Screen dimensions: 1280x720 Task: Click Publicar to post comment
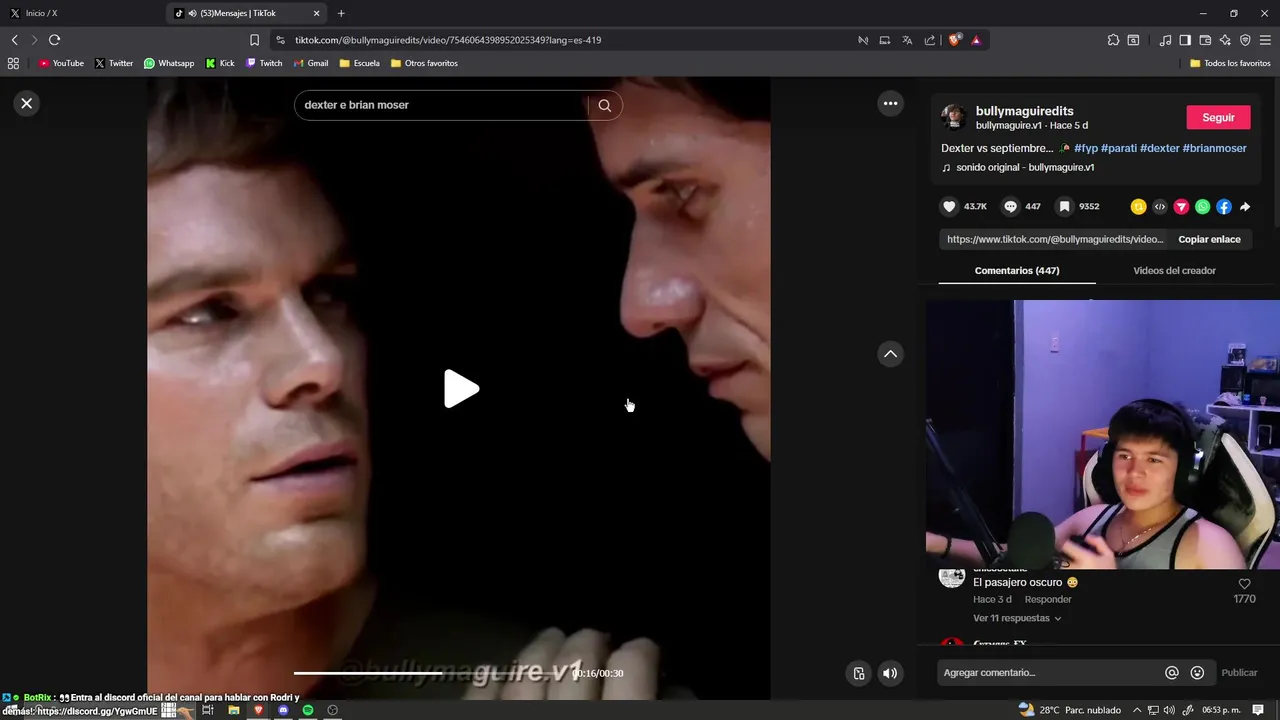coord(1239,673)
